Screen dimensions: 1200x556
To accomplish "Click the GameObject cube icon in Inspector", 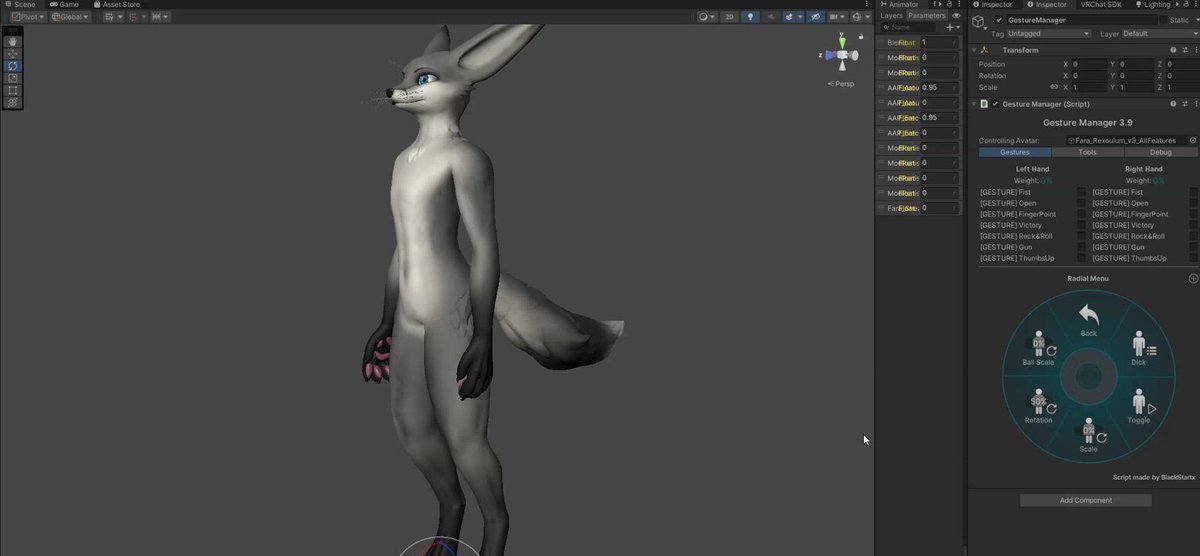I will (x=981, y=24).
